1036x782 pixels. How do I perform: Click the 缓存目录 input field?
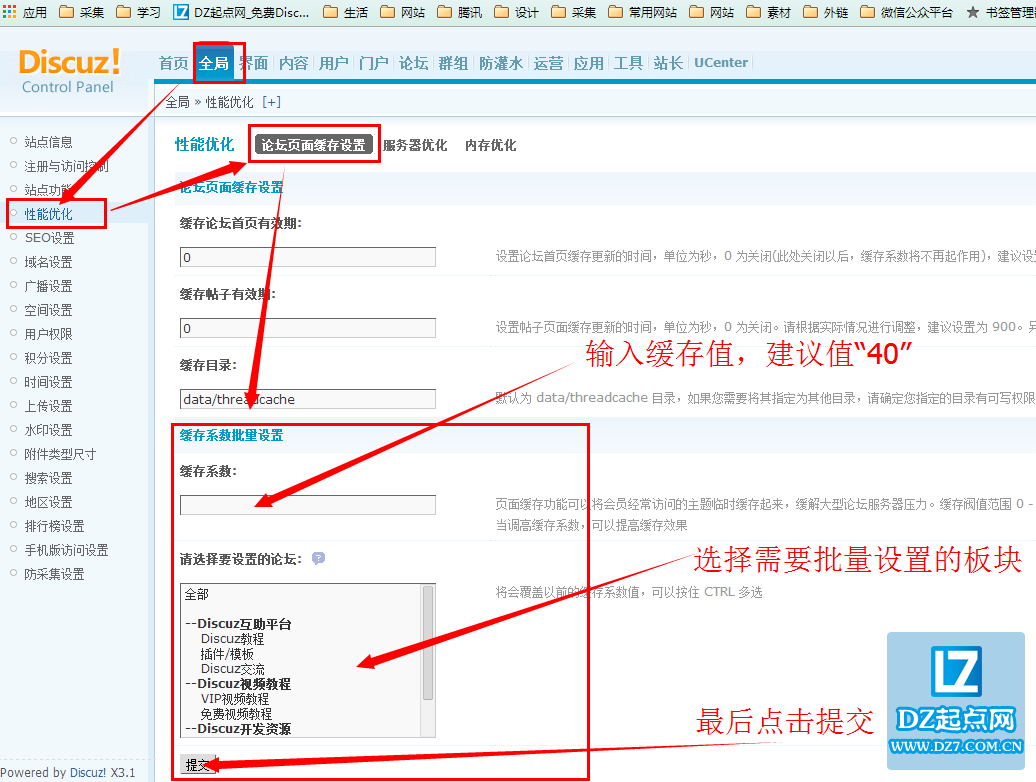point(308,399)
